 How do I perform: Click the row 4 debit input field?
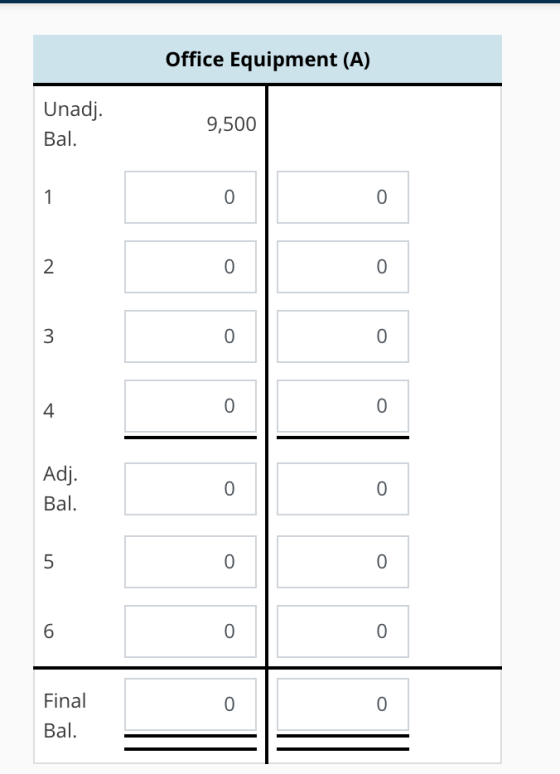click(x=190, y=406)
